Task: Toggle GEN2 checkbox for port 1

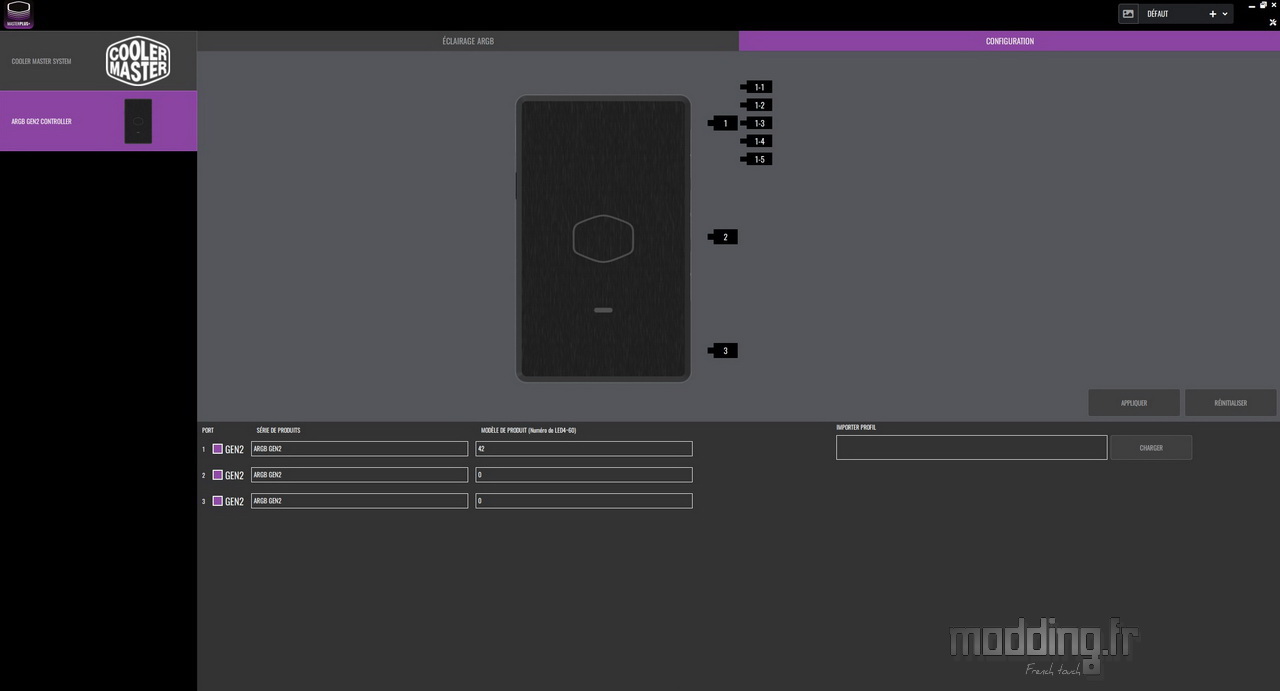Action: click(217, 449)
